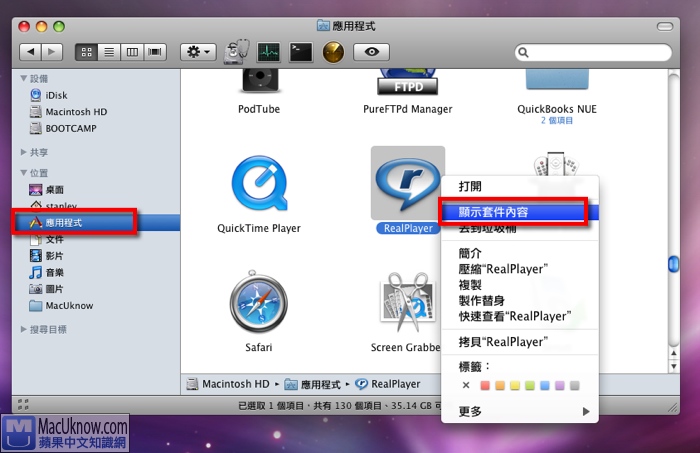This screenshot has height=453, width=700.
Task: Click the Quick Look eye button
Action: coord(371,52)
